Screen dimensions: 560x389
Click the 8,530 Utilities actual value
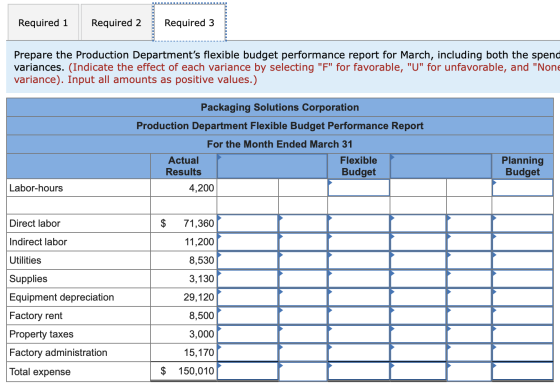pos(201,260)
